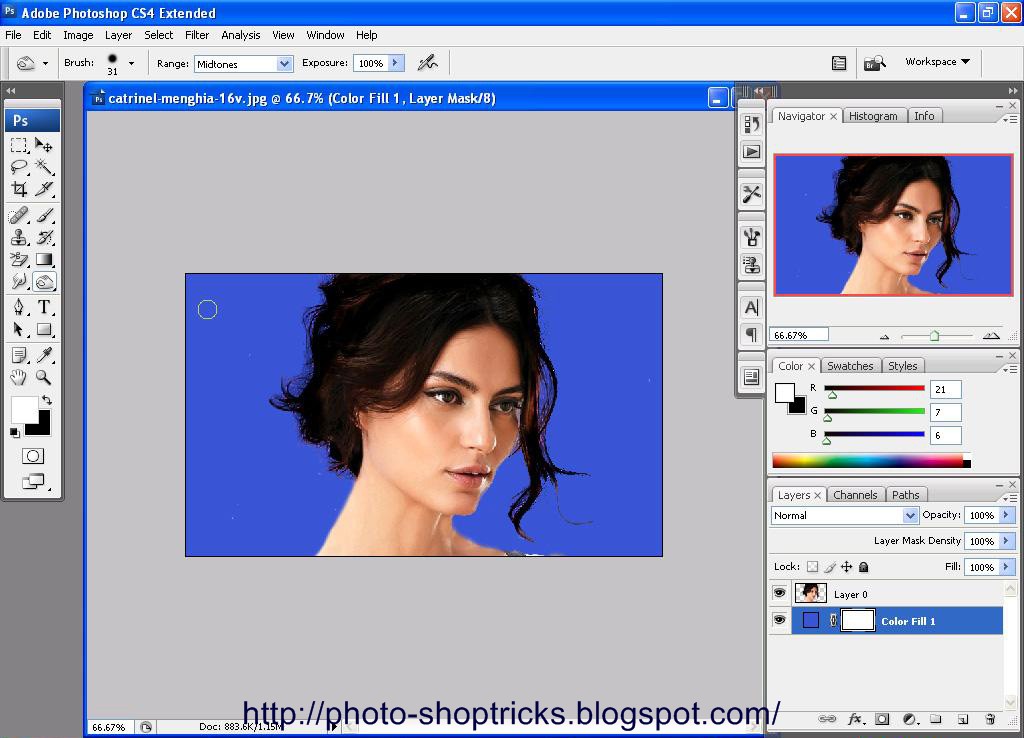Select the Rectangular Marquee tool
Image resolution: width=1024 pixels, height=738 pixels.
(19, 144)
